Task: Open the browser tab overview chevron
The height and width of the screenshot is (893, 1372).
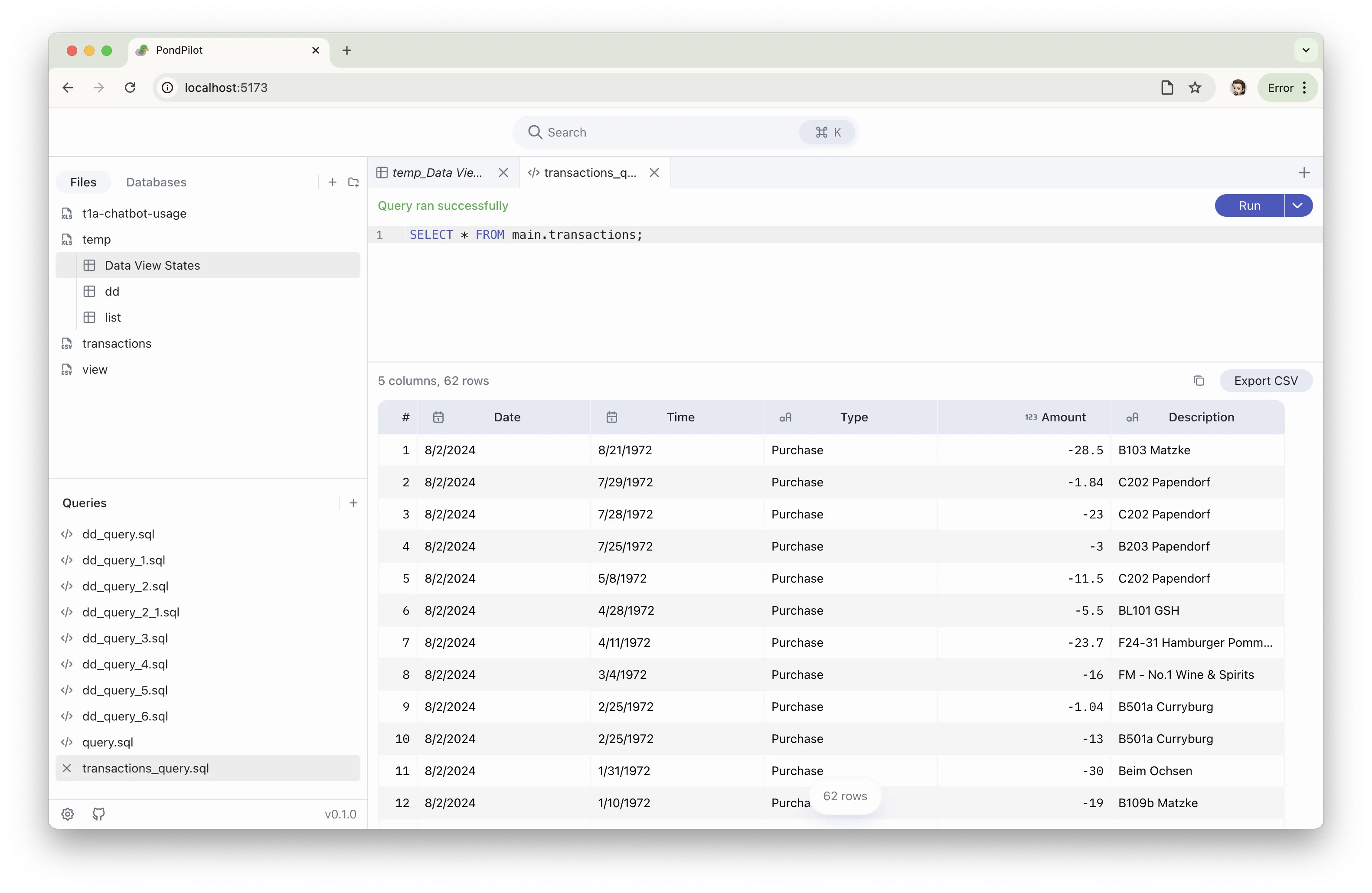Action: click(x=1305, y=50)
